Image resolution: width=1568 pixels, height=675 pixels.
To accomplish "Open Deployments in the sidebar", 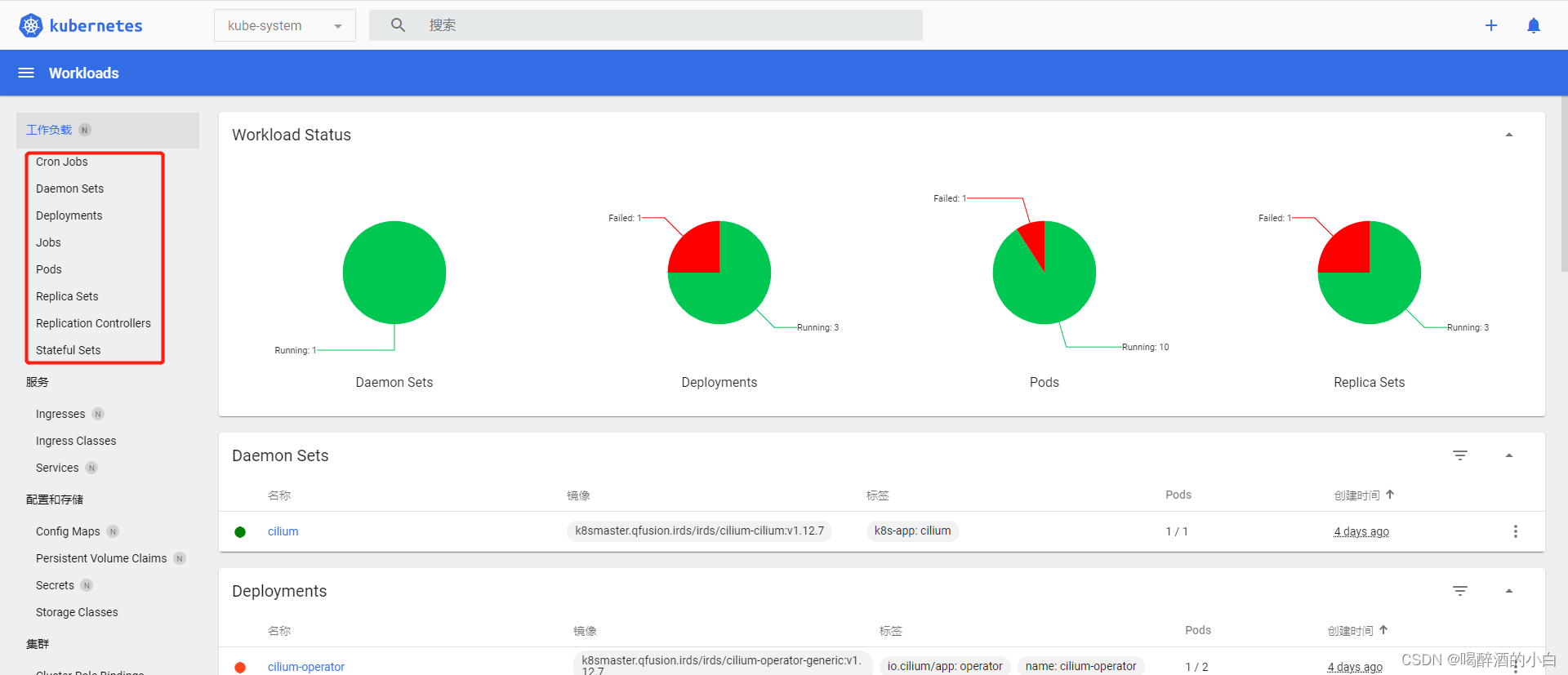I will point(69,215).
